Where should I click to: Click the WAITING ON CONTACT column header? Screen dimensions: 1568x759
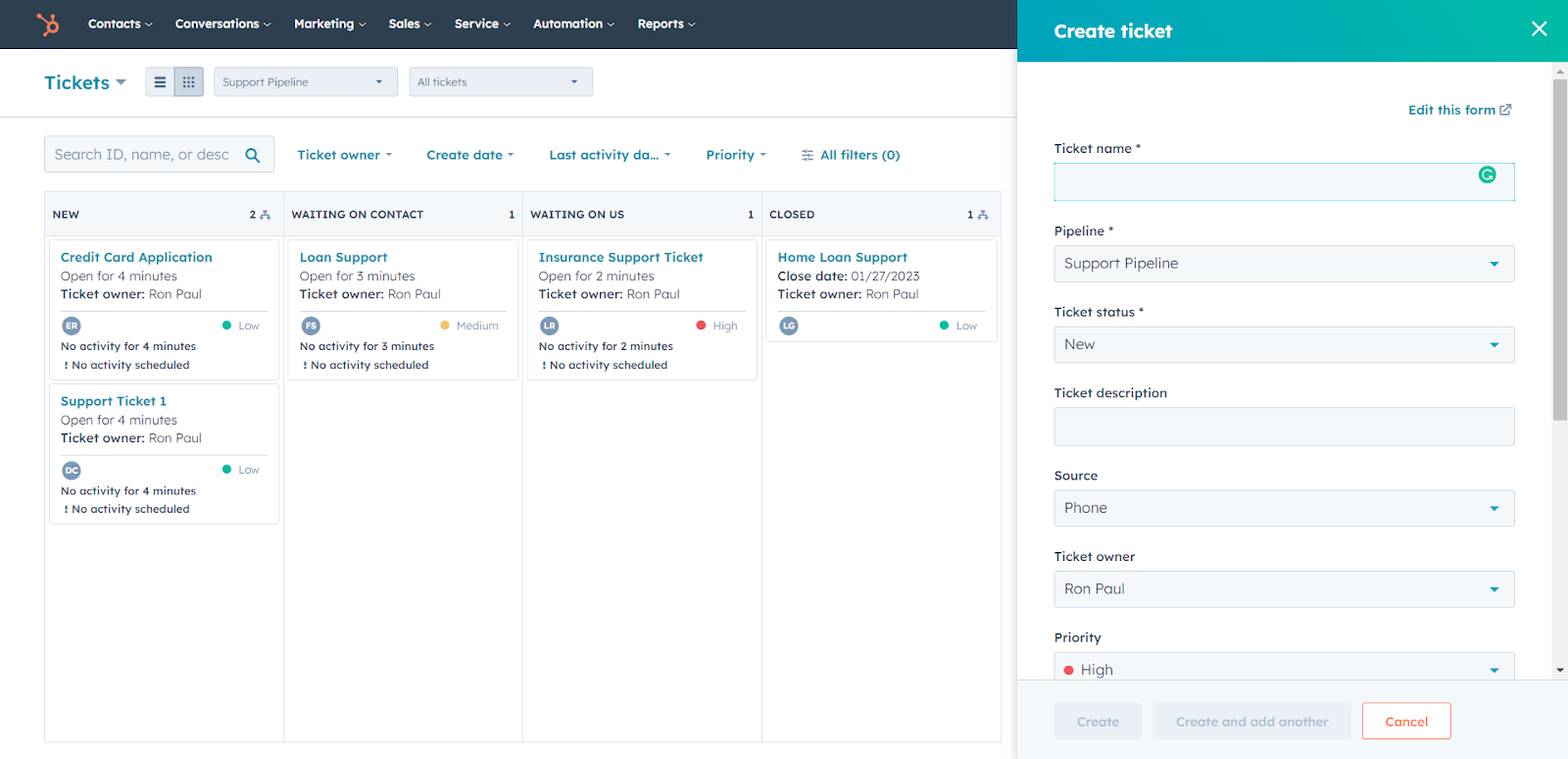[403, 215]
